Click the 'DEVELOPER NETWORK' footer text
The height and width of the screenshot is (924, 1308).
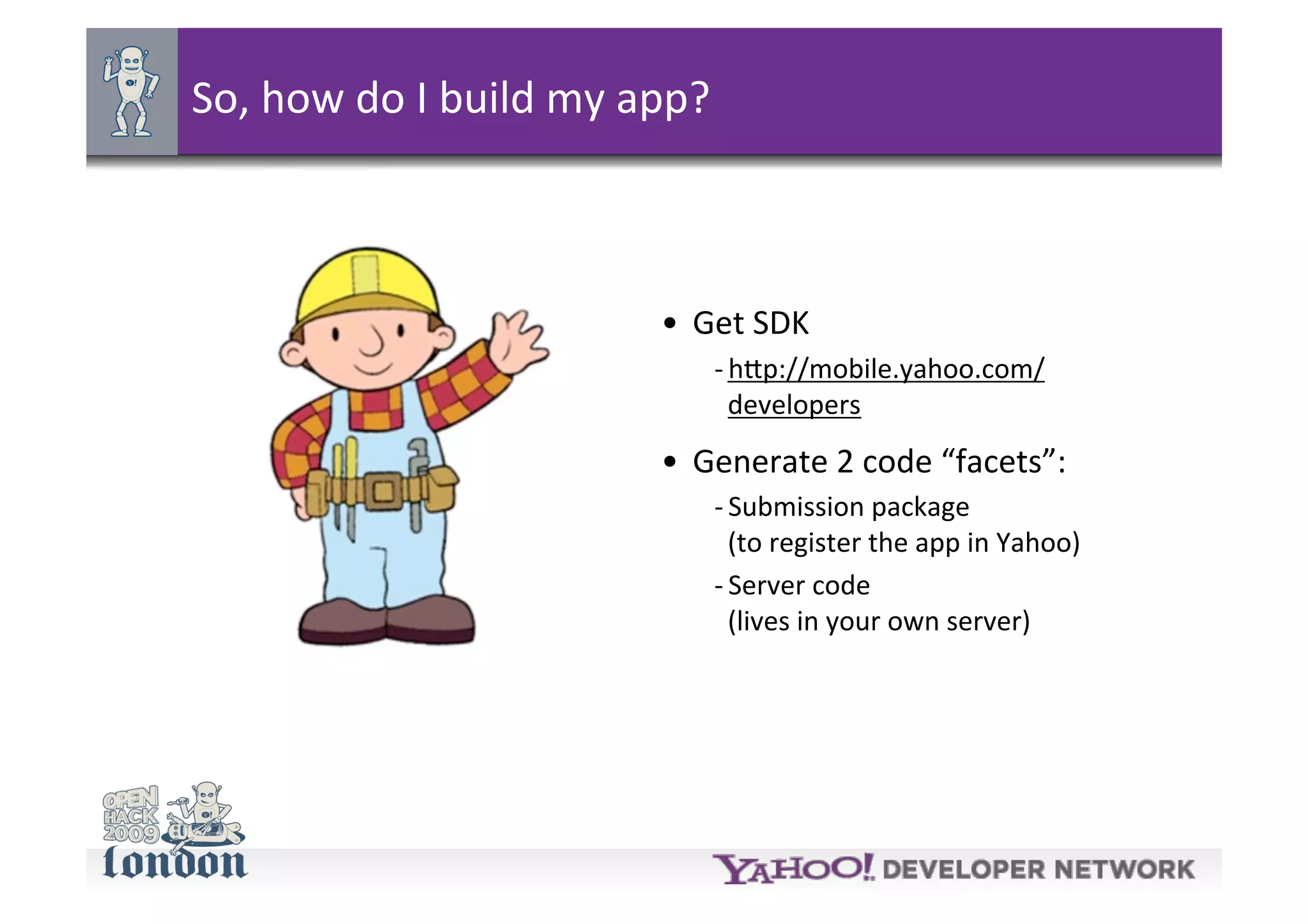coord(1038,870)
